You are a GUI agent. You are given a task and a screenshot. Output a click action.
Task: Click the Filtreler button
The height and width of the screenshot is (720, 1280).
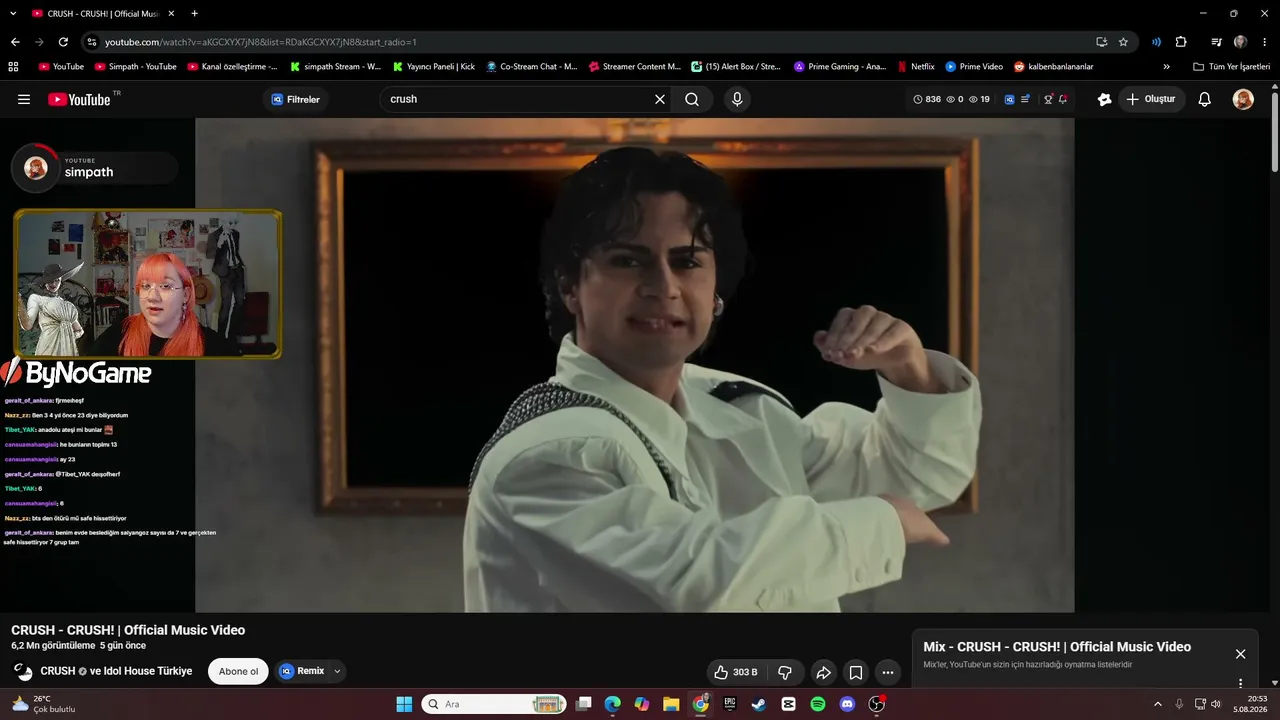[296, 99]
